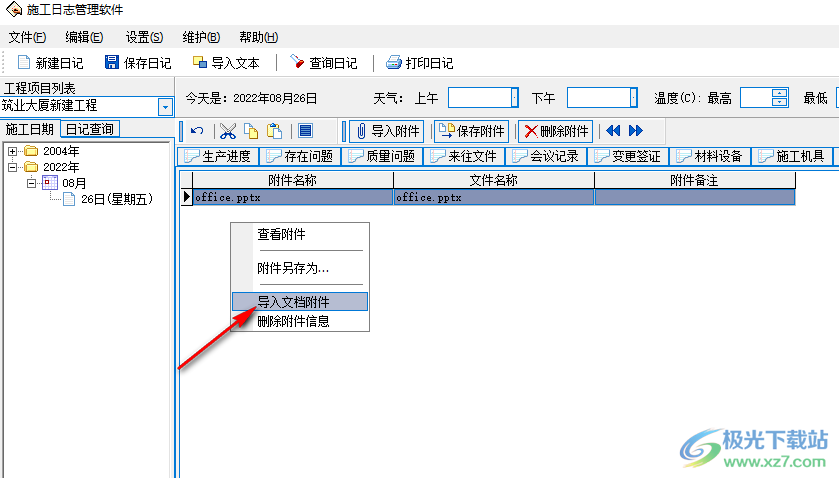Open the 帮助 menu
This screenshot has width=839, height=478.
[x=258, y=37]
